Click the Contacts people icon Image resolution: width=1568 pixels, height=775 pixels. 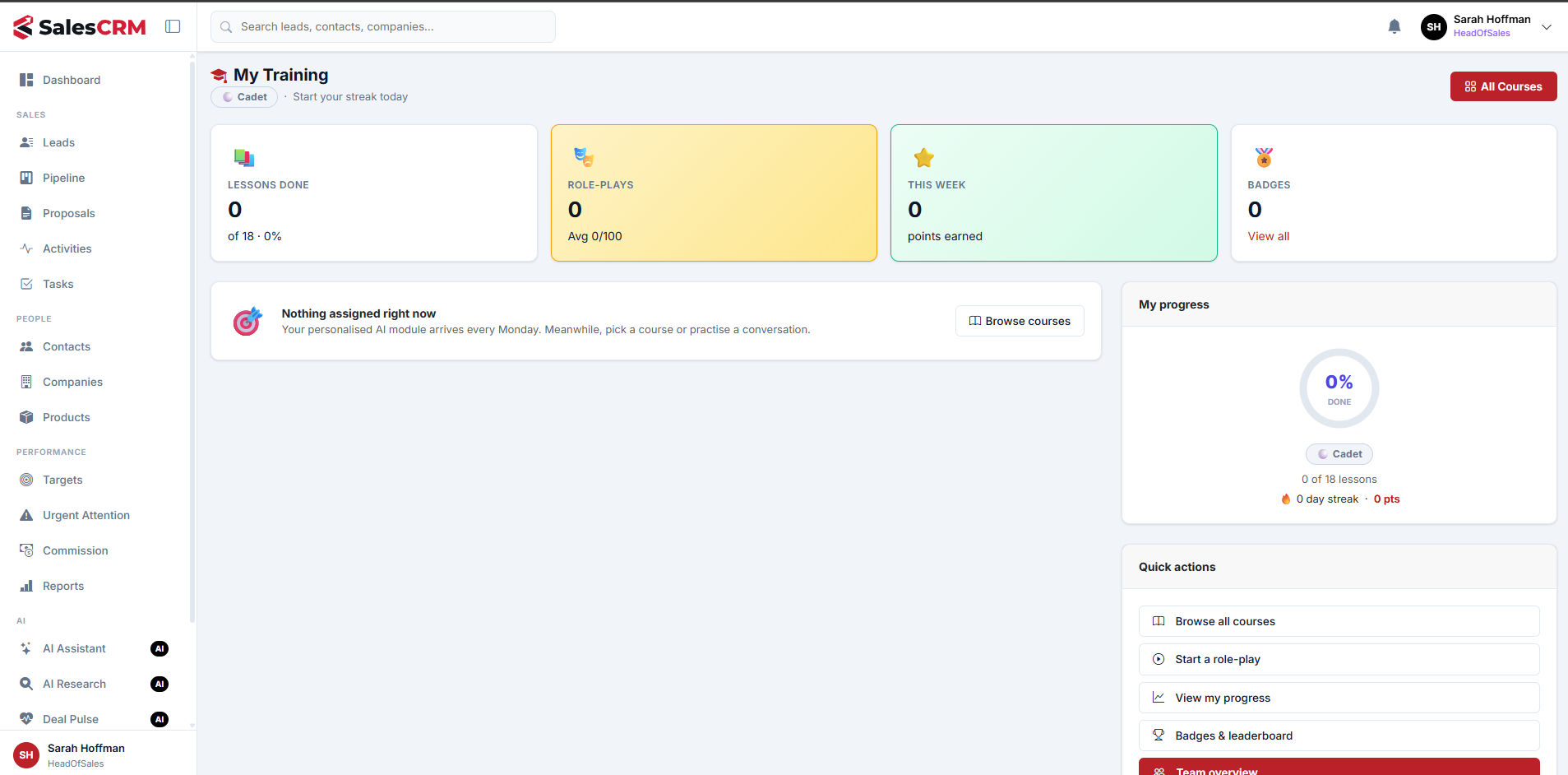(26, 346)
